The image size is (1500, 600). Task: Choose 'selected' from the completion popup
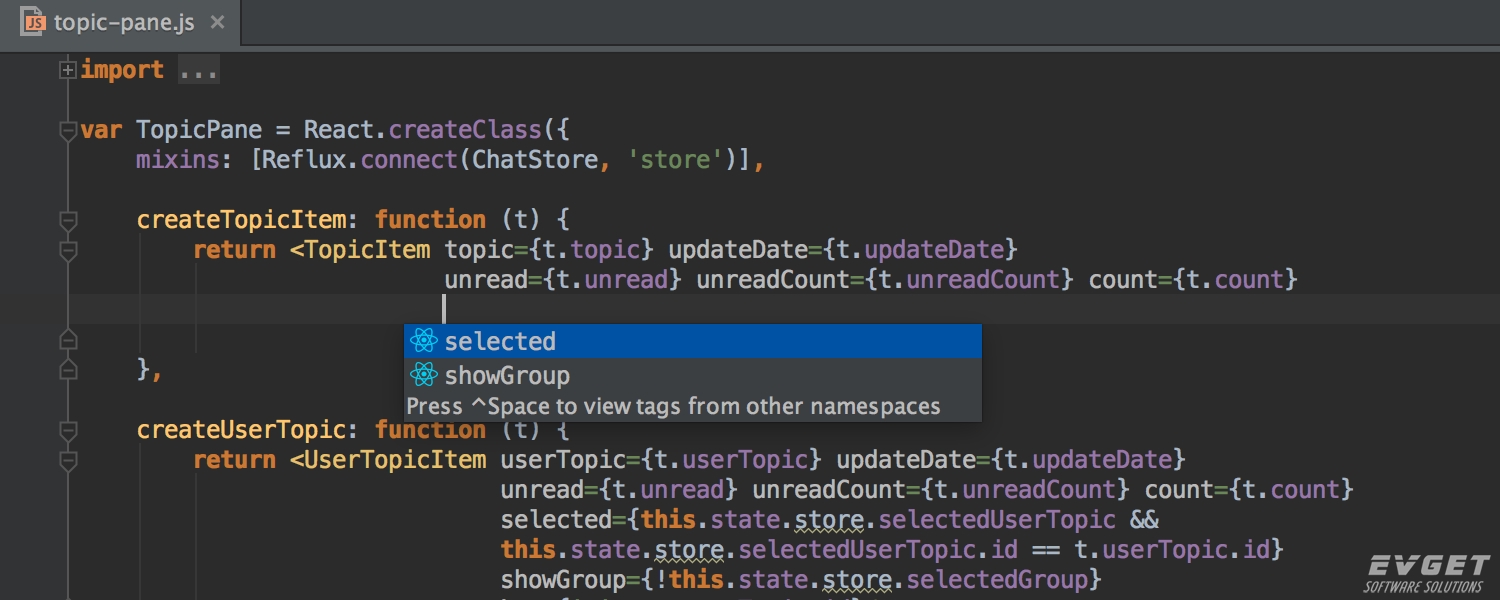[x=692, y=341]
